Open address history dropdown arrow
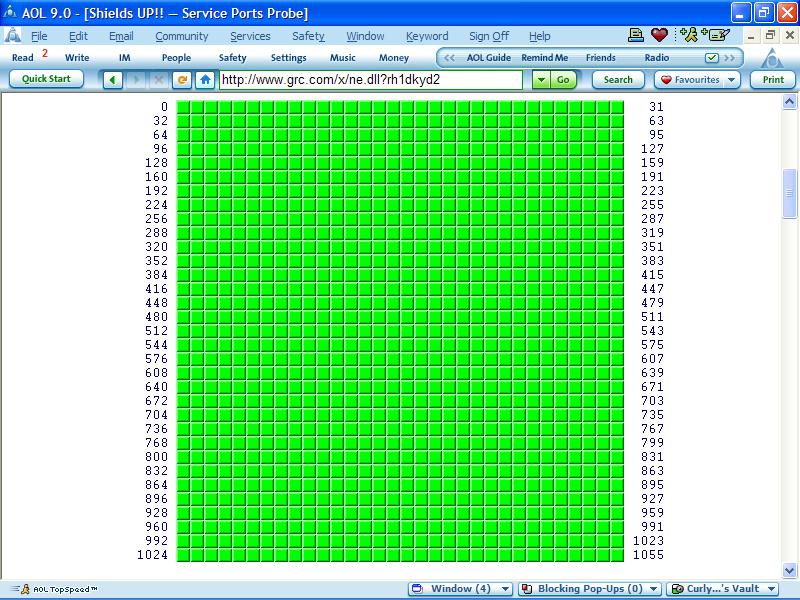 pos(541,80)
